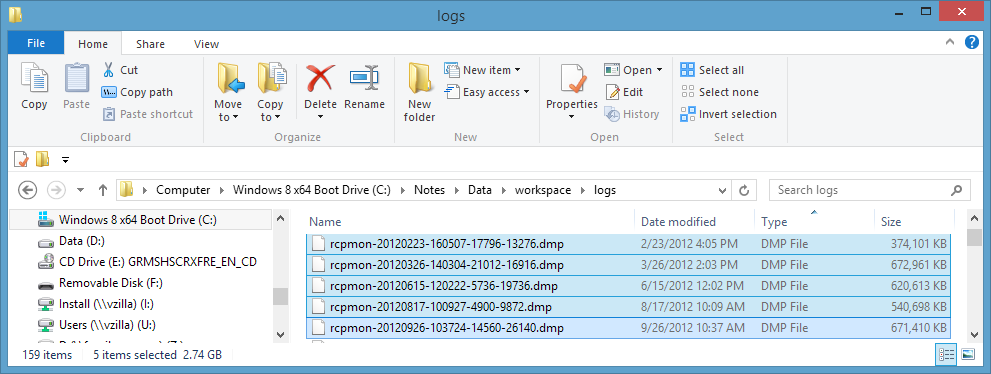Open the Help question mark icon

tap(971, 43)
